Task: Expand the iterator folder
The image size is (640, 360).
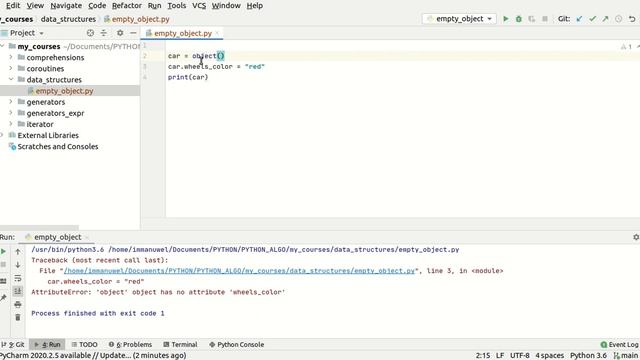Action: pos(11,124)
